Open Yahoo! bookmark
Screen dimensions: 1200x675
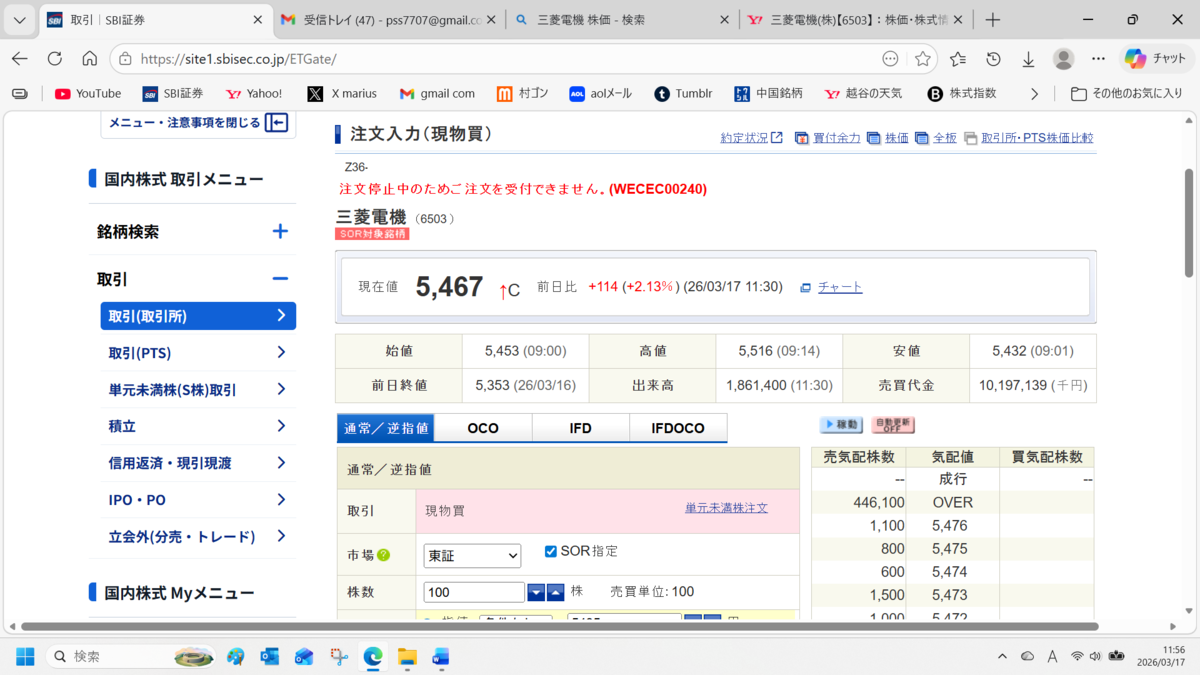point(254,93)
